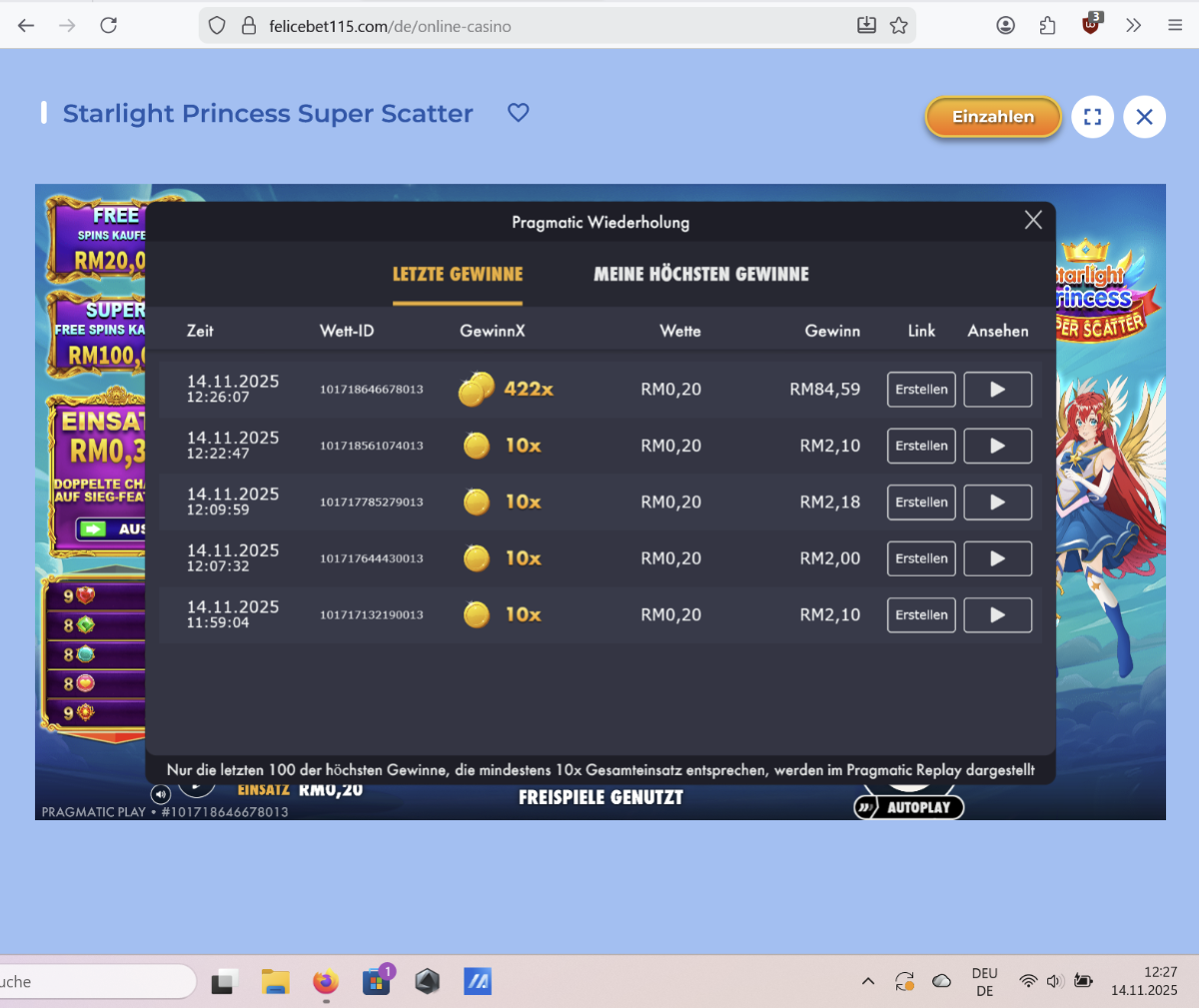The width and height of the screenshot is (1199, 1008).
Task: Show hidden system tray icons
Action: pyautogui.click(x=867, y=981)
